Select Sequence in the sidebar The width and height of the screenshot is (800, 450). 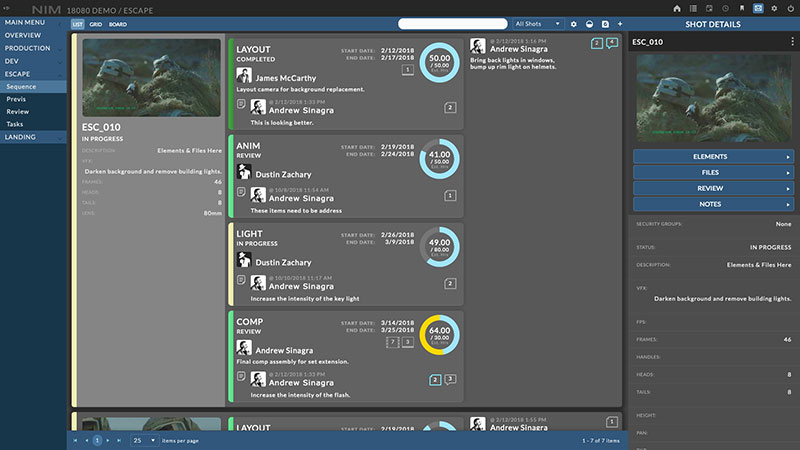tap(33, 87)
